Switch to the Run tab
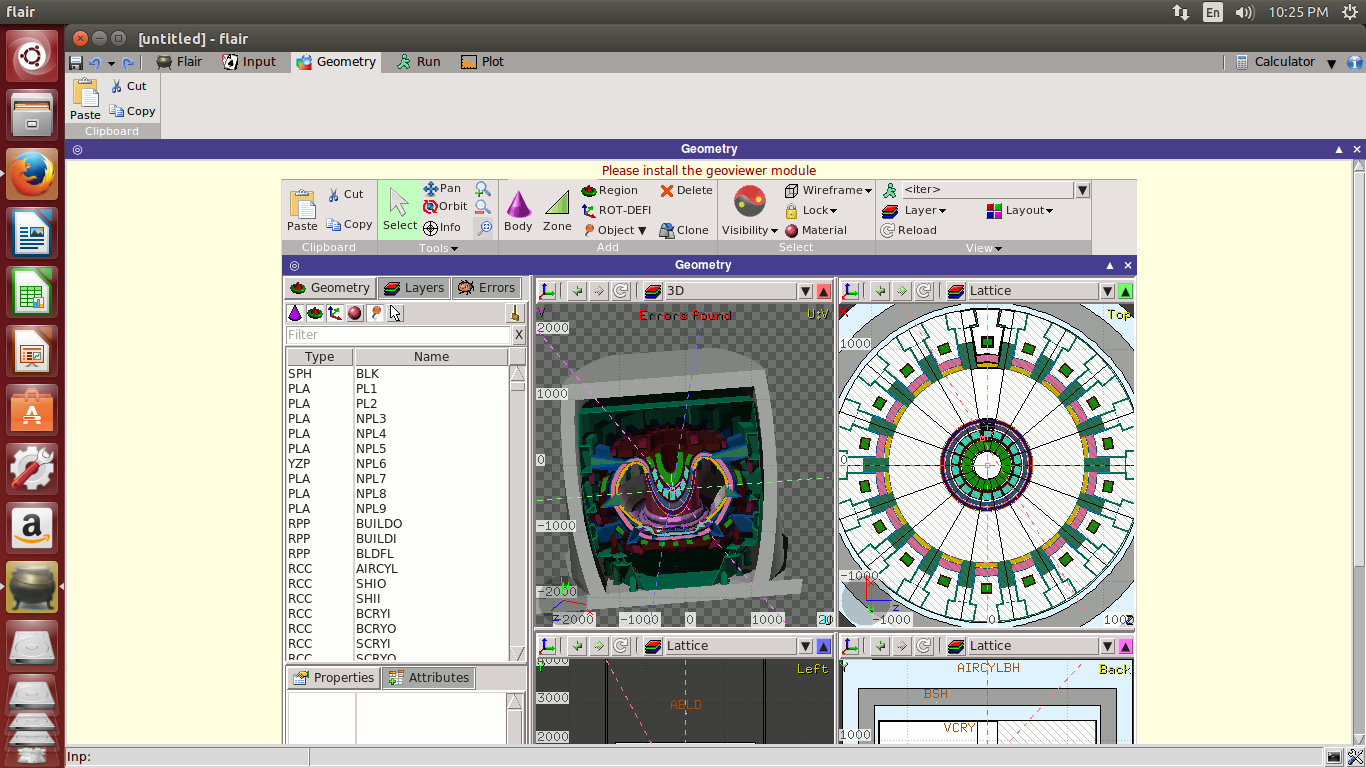Viewport: 1366px width, 768px height. (x=418, y=62)
